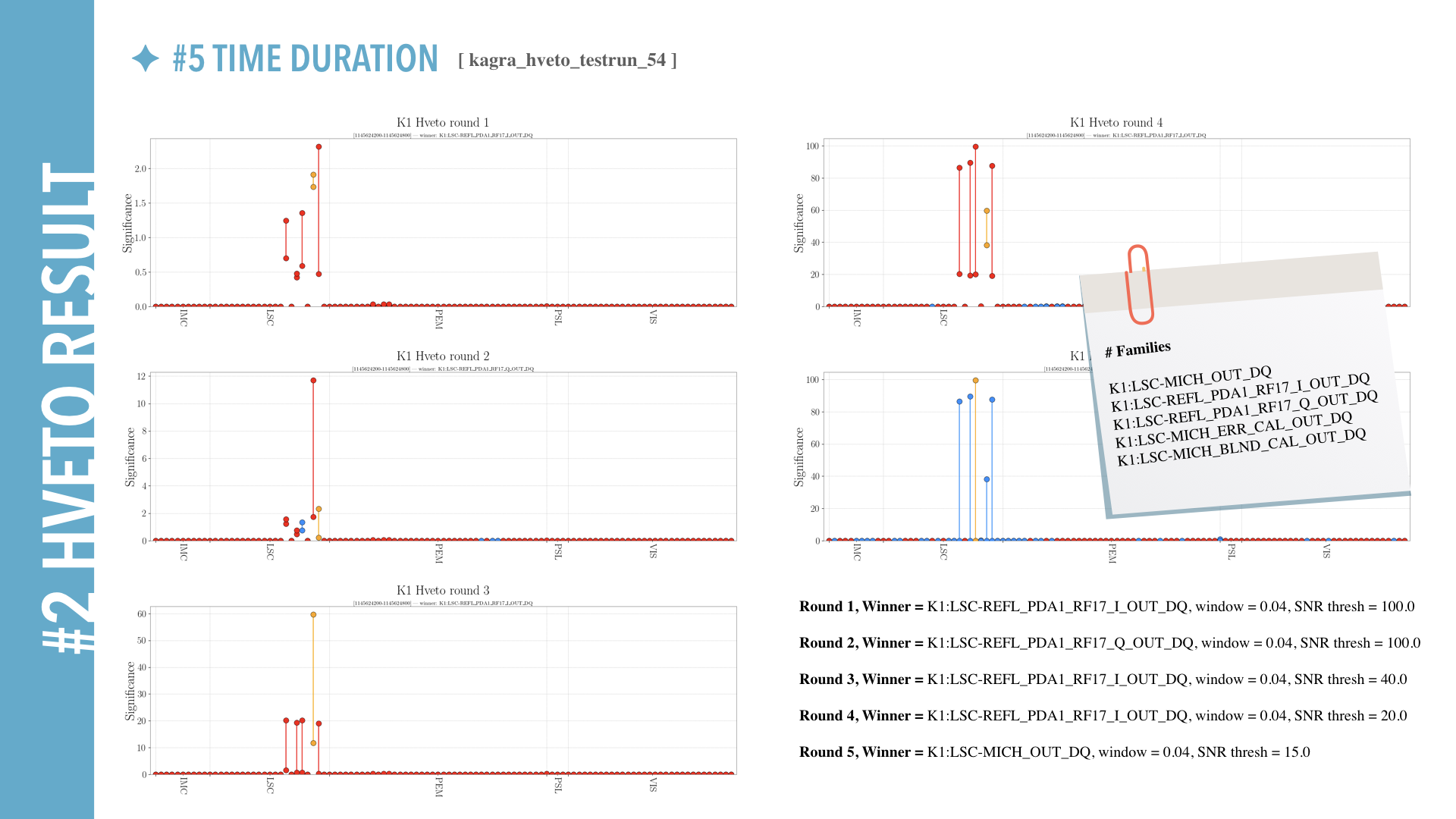Image resolution: width=1456 pixels, height=819 pixels.
Task: Click the '#2 HVETO RESULT' sidebar title
Action: 68,407
